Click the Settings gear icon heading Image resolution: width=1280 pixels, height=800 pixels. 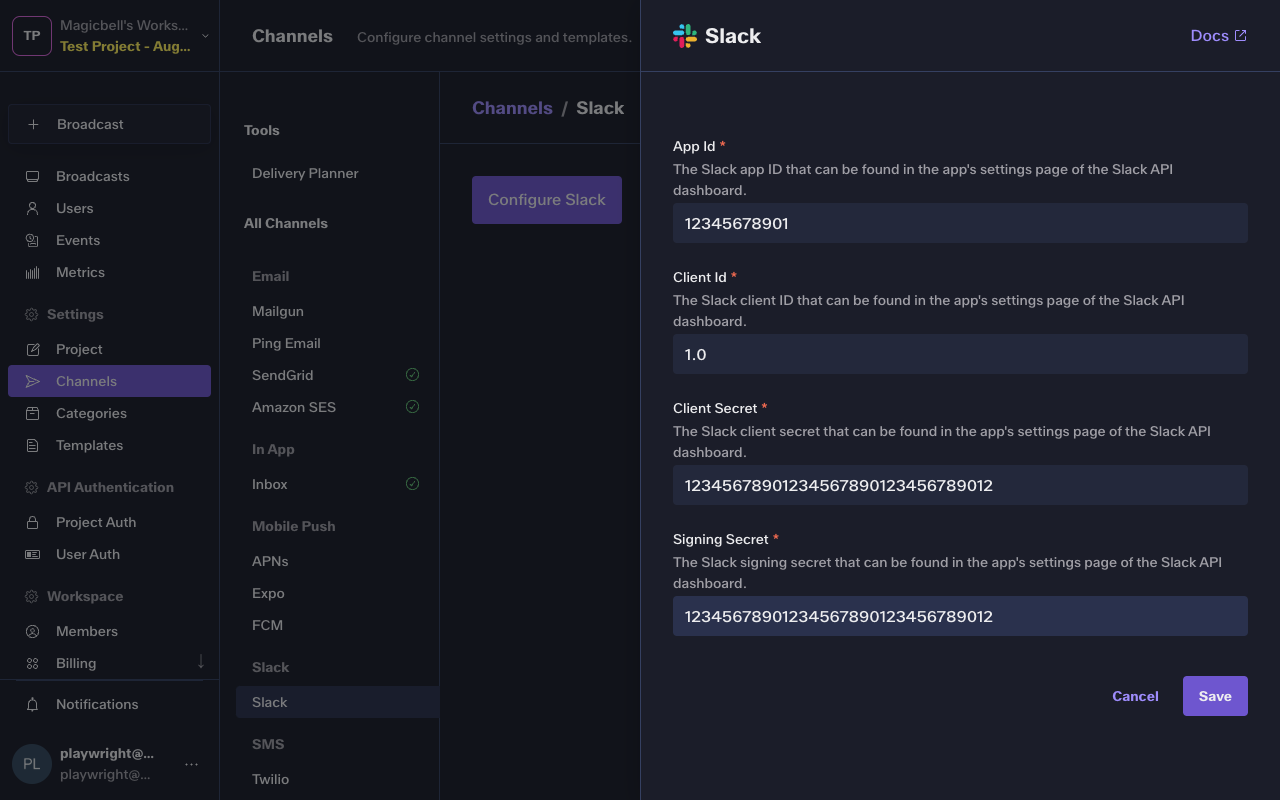[31, 314]
